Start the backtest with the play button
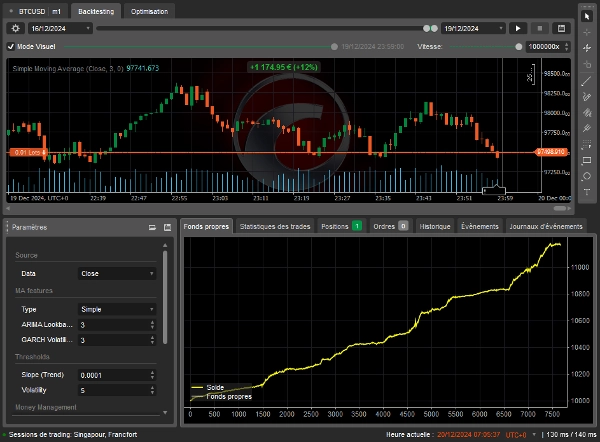 (x=518, y=29)
